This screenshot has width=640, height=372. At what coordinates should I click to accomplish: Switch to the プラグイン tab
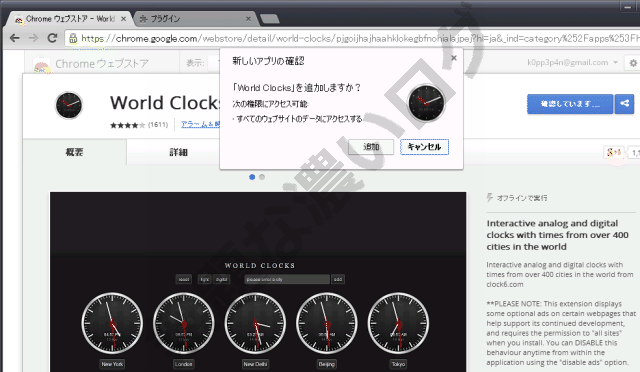click(195, 19)
